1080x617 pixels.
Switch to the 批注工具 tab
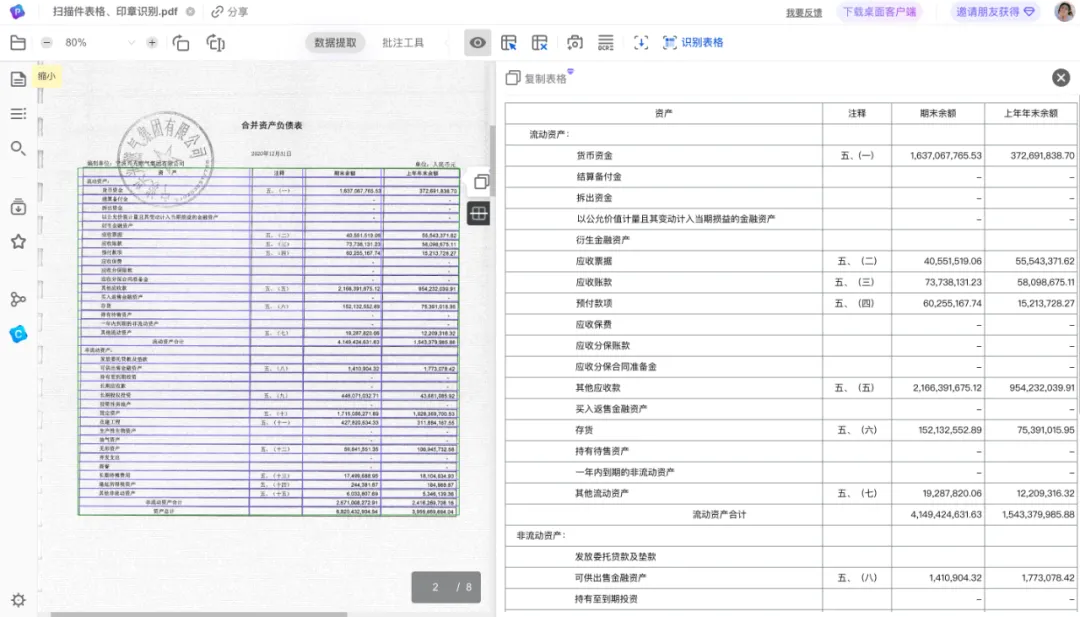(x=403, y=43)
